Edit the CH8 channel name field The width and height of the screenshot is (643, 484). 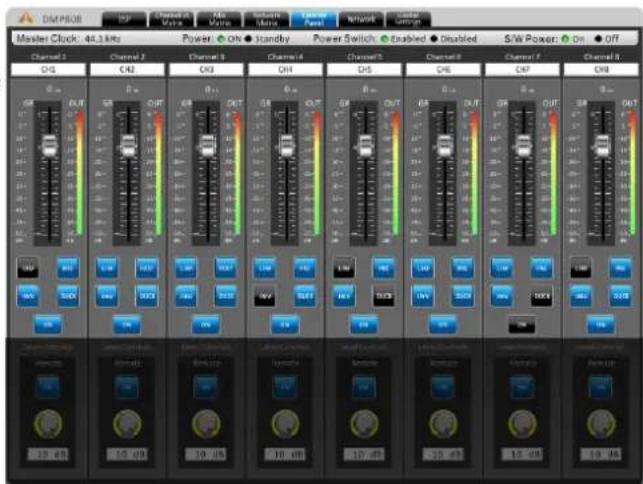click(x=601, y=70)
